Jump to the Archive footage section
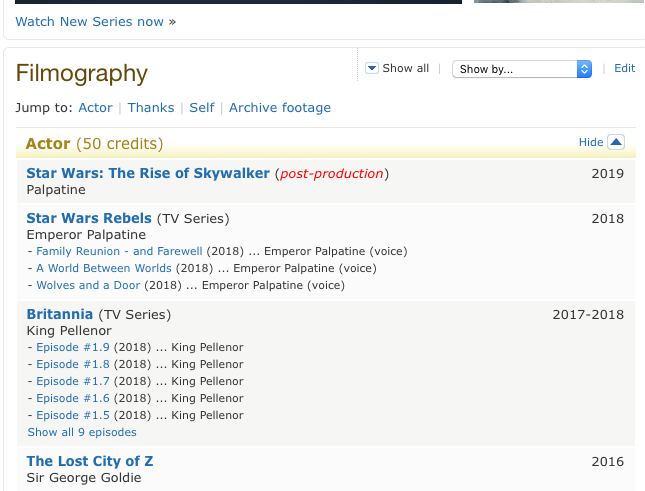The height and width of the screenshot is (491, 645). [x=280, y=108]
